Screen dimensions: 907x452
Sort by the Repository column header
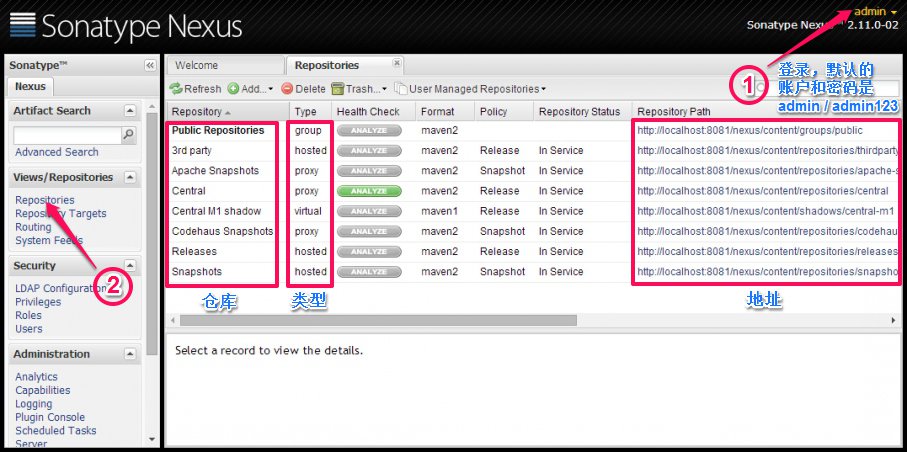[228, 112]
